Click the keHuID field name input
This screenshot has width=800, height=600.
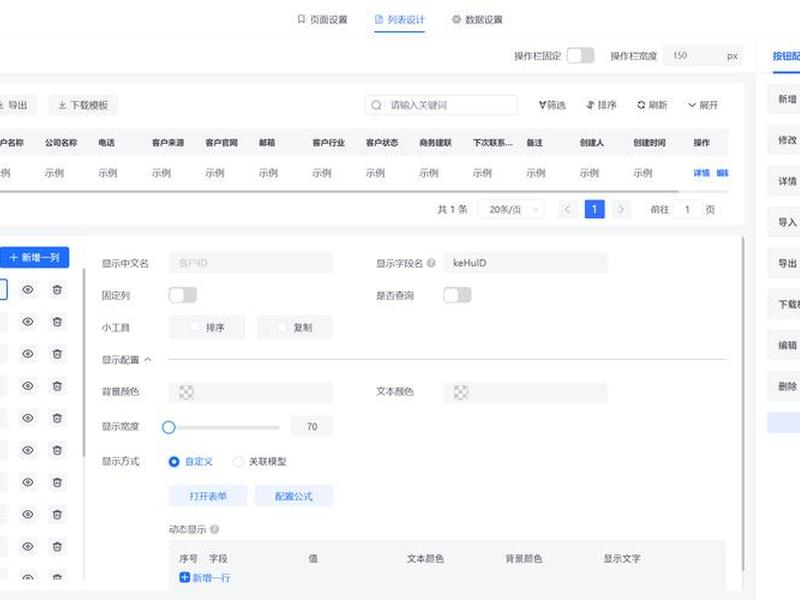point(525,263)
